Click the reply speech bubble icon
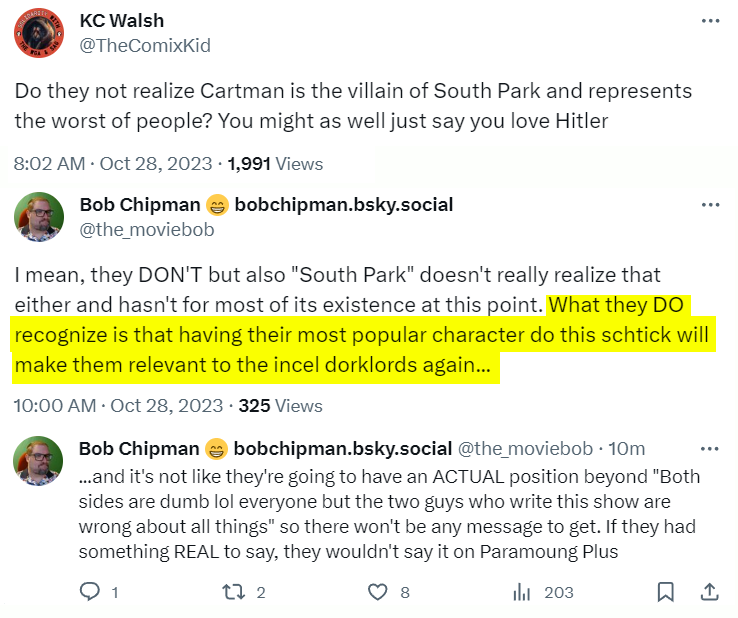Screen dimensions: 738x618 pos(91,592)
